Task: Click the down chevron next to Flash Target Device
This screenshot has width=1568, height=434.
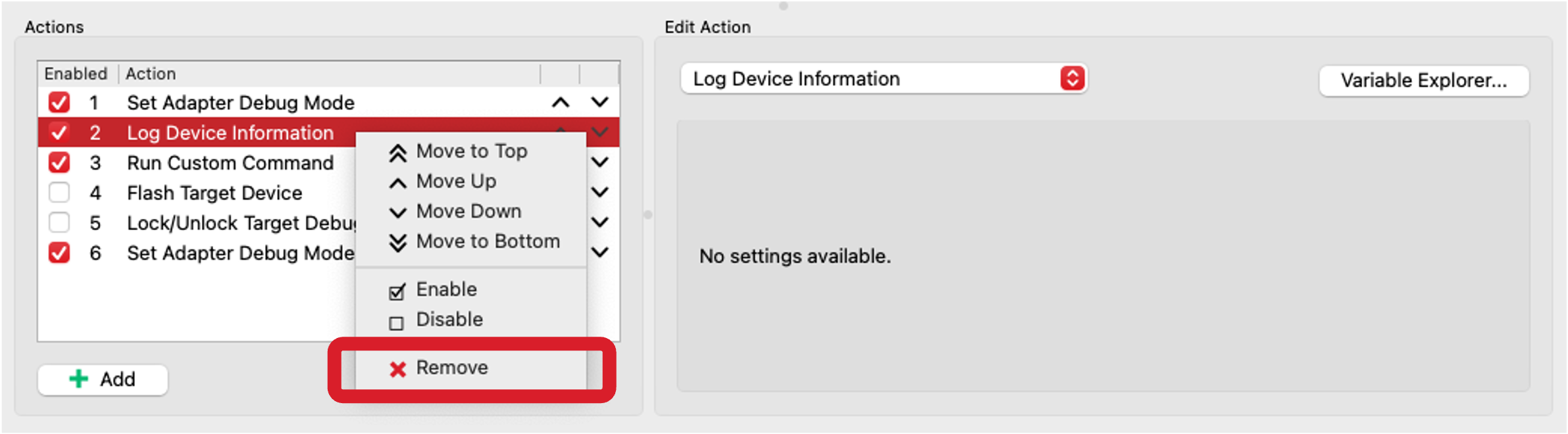Action: tap(599, 193)
